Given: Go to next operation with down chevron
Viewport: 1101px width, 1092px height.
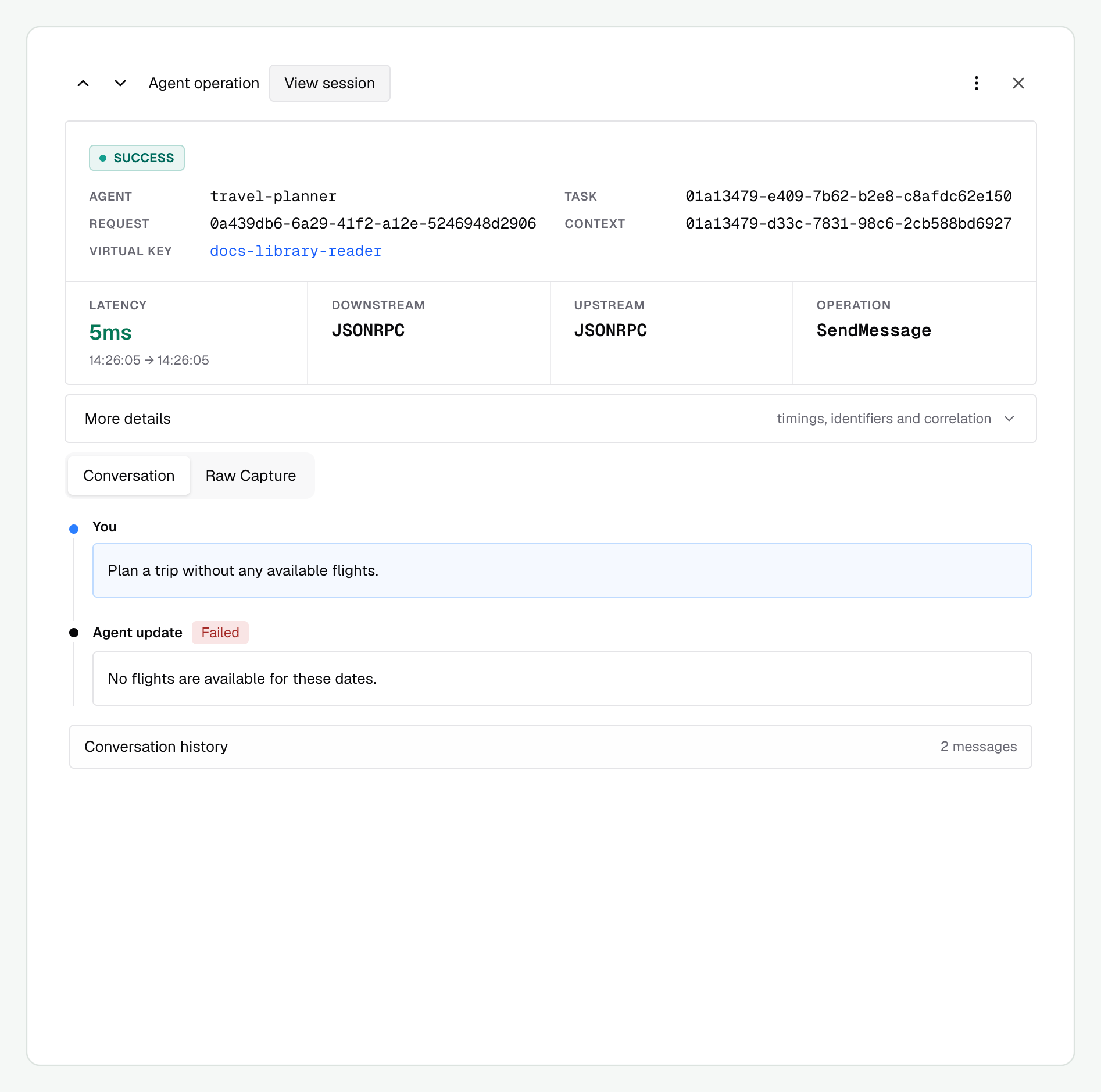Looking at the screenshot, I should point(120,83).
